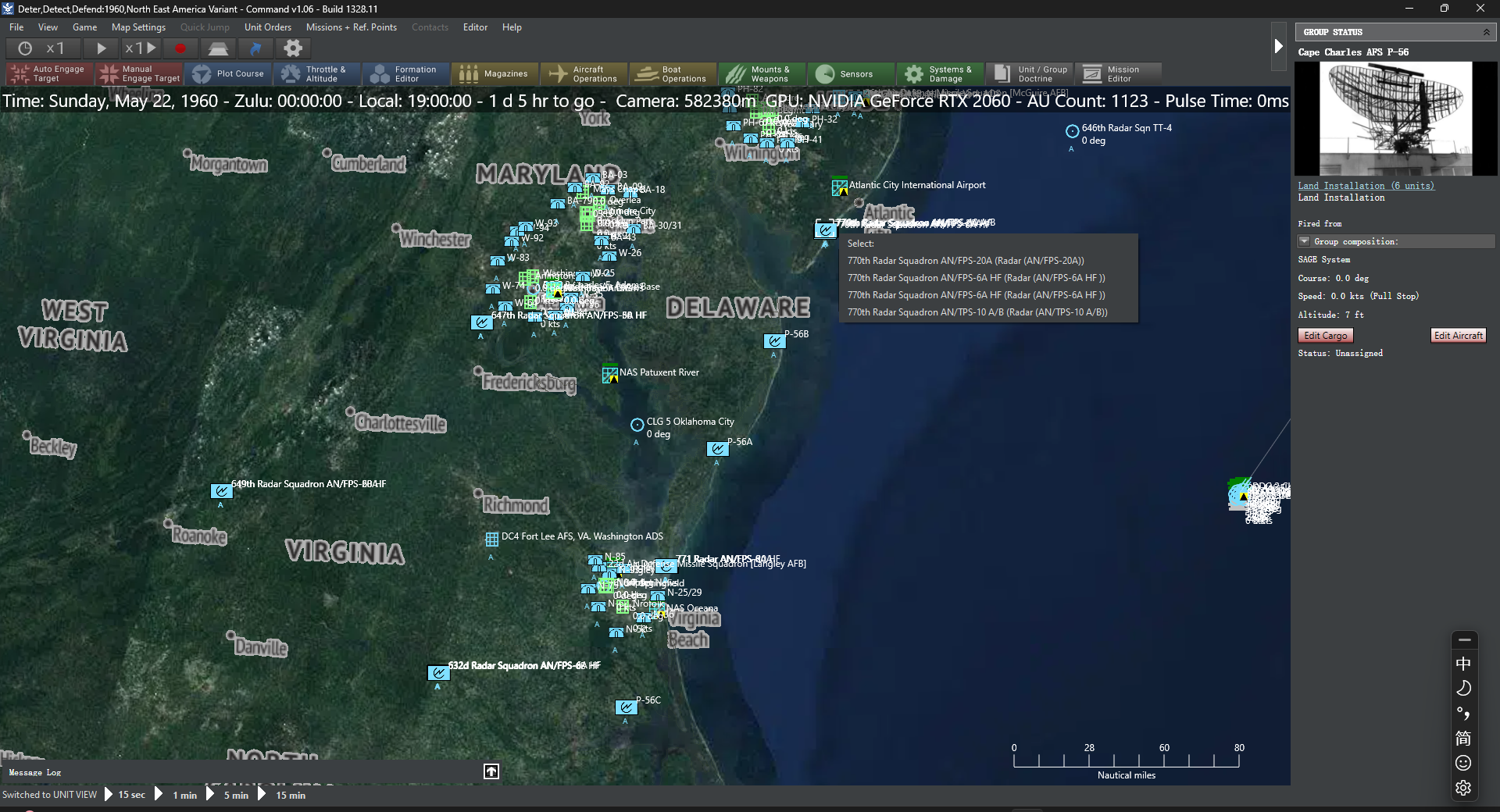This screenshot has height=812, width=1500.
Task: Click the Cape Charles radar photo thumbnail
Action: coord(1395,119)
